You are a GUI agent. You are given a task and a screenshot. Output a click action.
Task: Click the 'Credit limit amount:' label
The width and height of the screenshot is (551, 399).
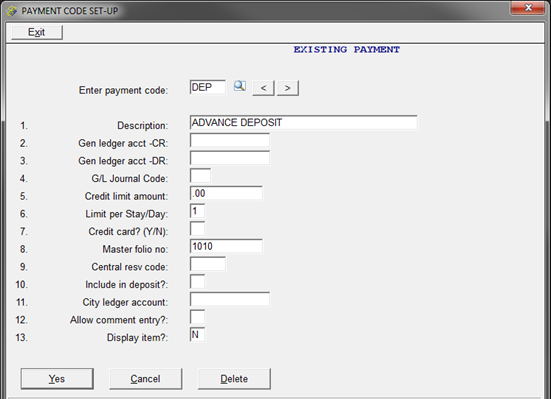[x=126, y=196]
